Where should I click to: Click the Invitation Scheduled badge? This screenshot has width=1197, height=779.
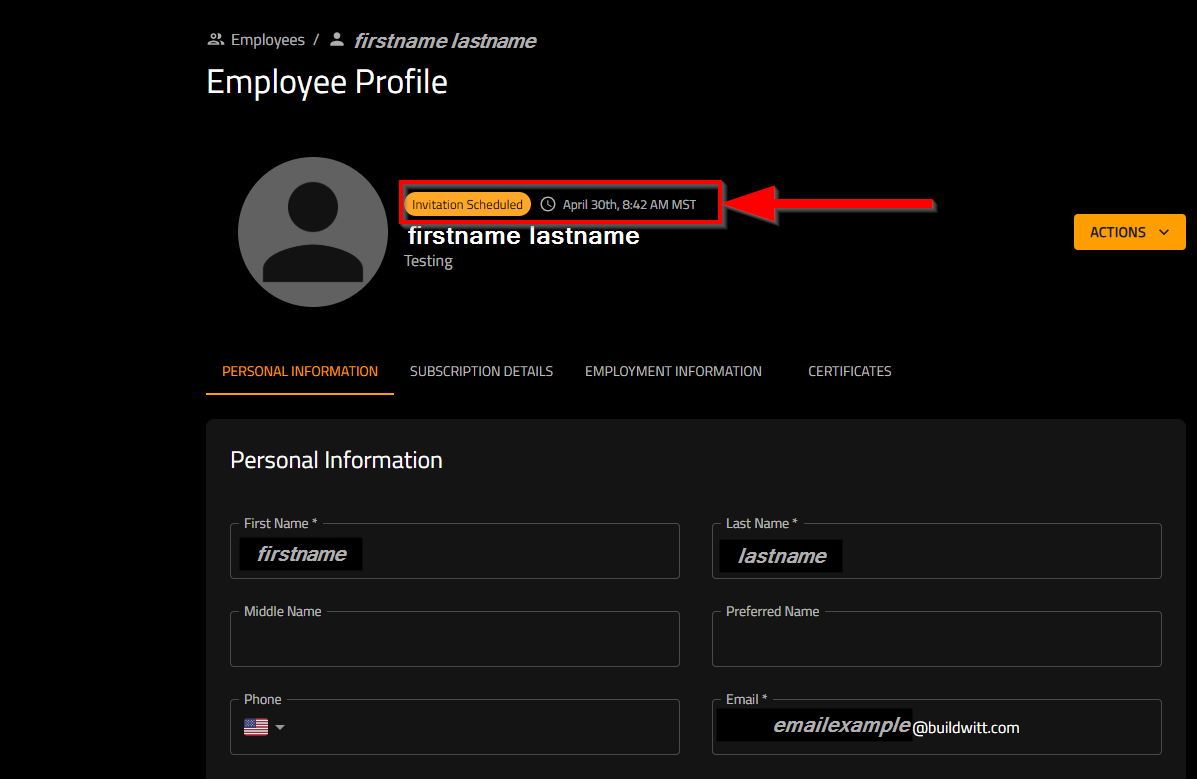(467, 204)
